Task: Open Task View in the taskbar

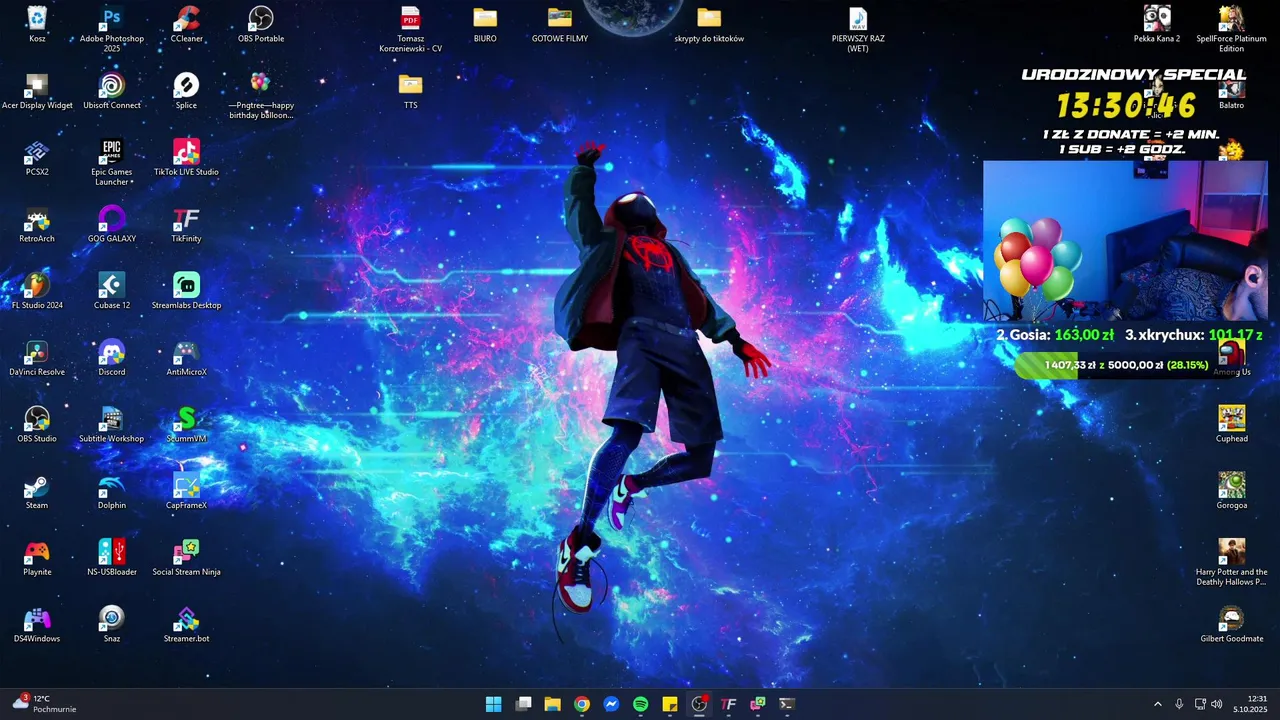Action: click(523, 704)
